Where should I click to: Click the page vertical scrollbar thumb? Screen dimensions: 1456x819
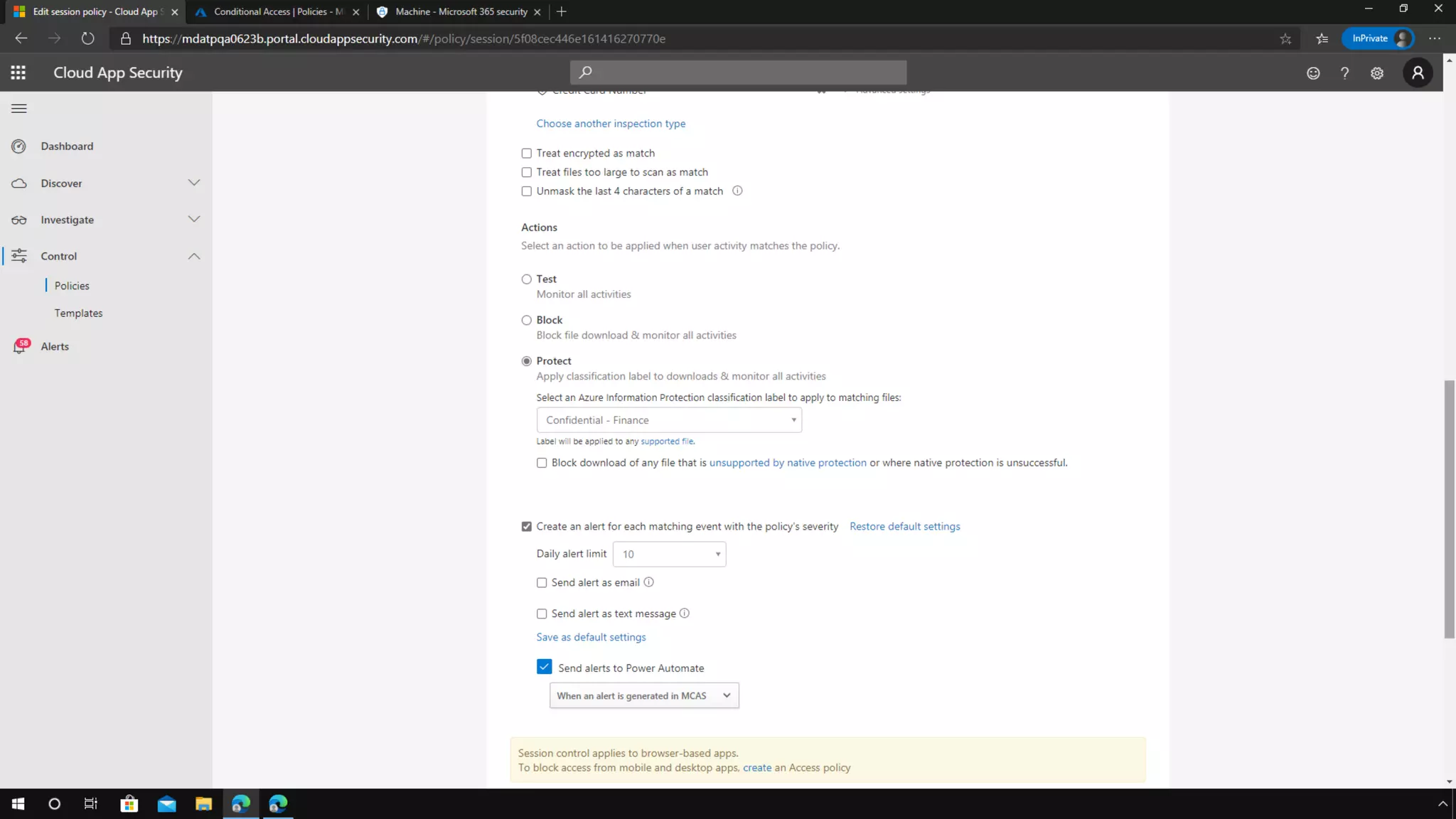click(x=1449, y=509)
